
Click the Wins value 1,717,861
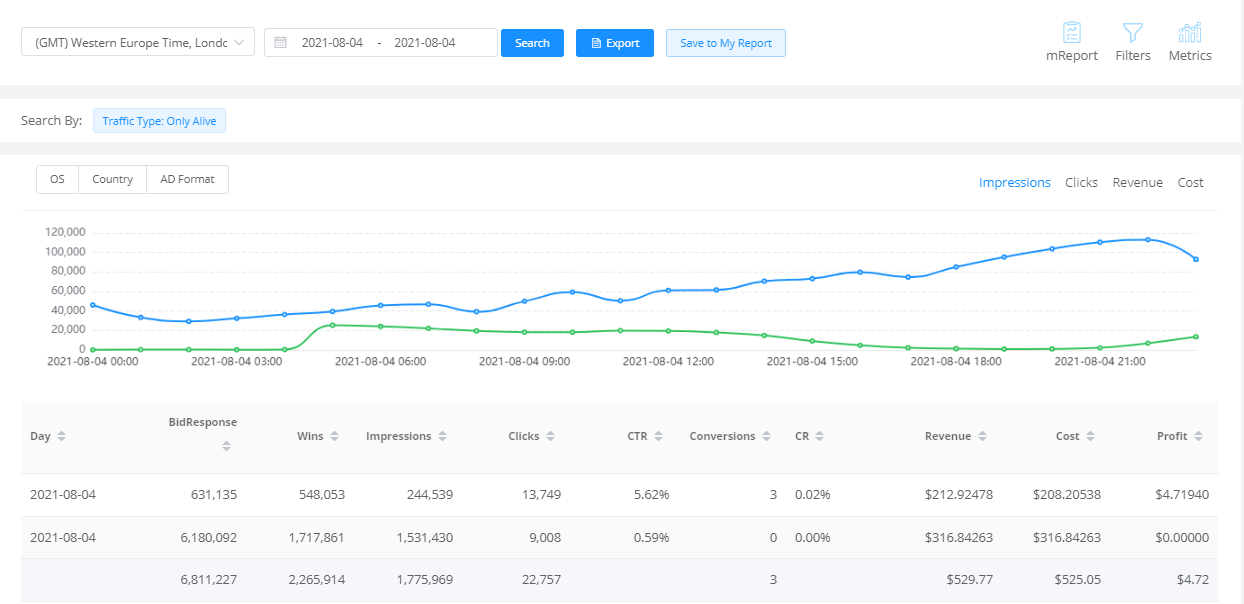pos(315,537)
